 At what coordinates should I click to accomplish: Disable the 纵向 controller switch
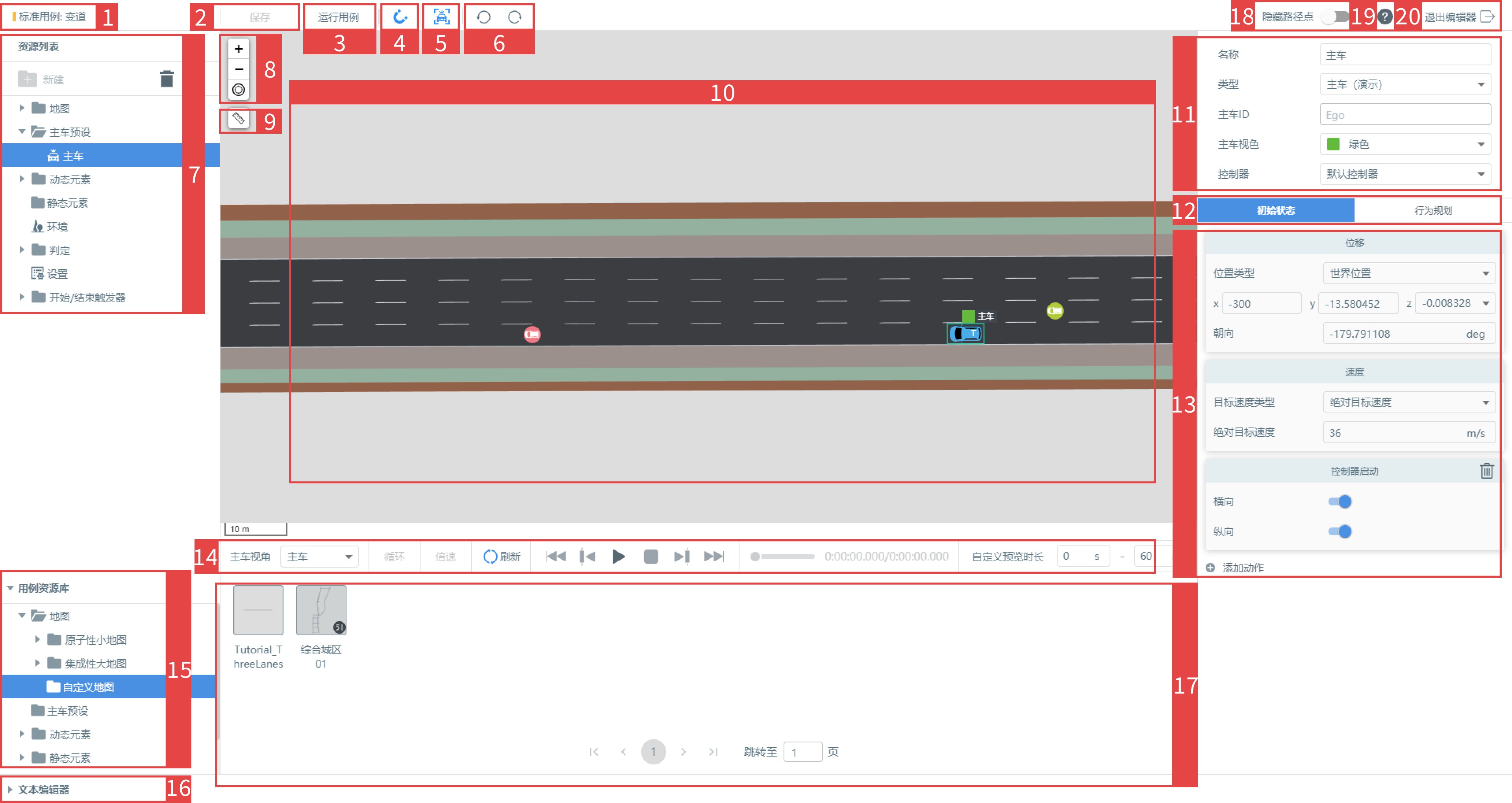tap(1340, 531)
